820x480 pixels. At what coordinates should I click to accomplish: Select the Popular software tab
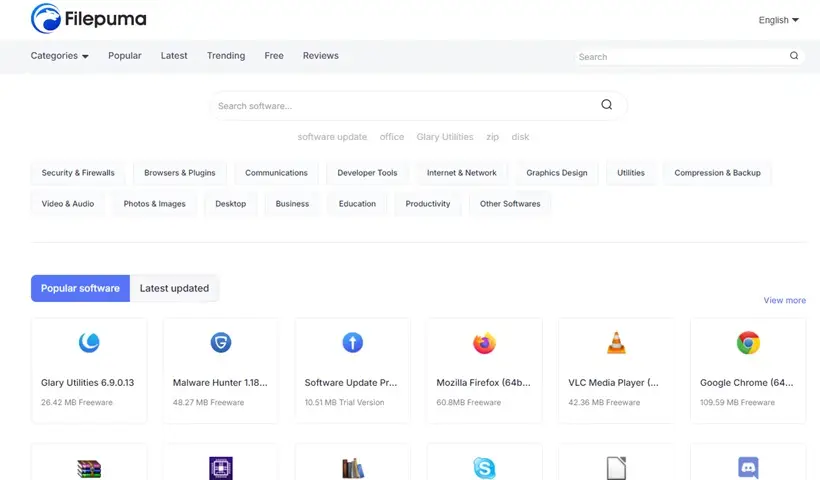[80, 288]
